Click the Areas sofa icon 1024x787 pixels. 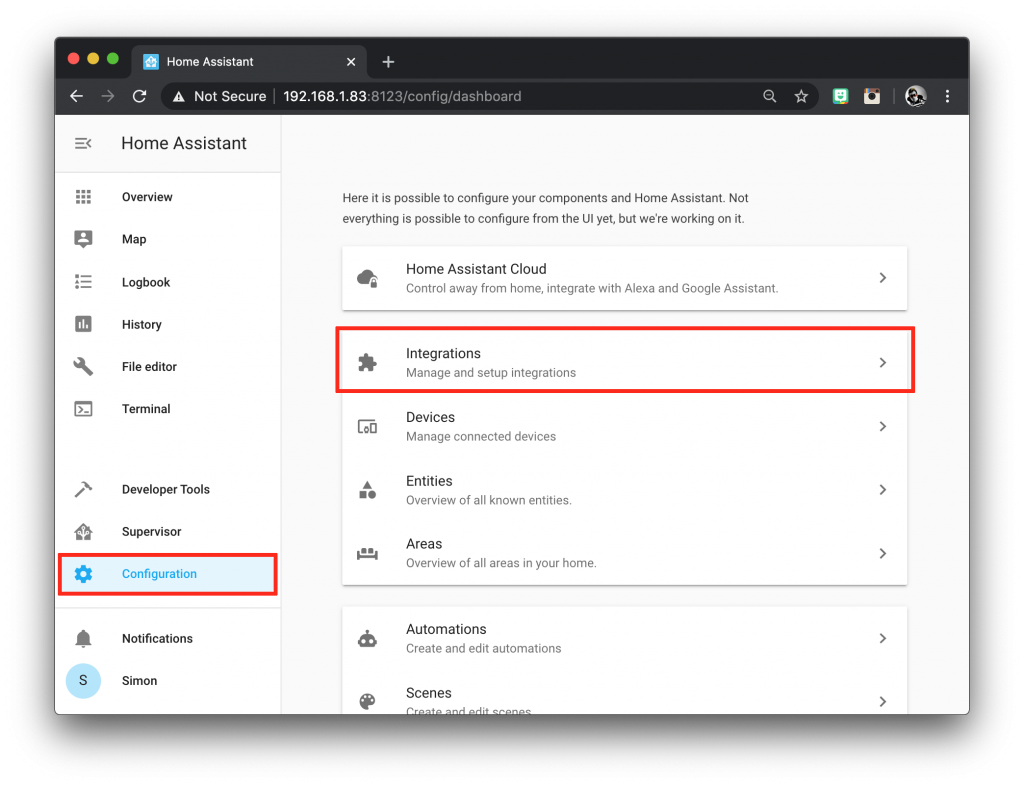367,554
